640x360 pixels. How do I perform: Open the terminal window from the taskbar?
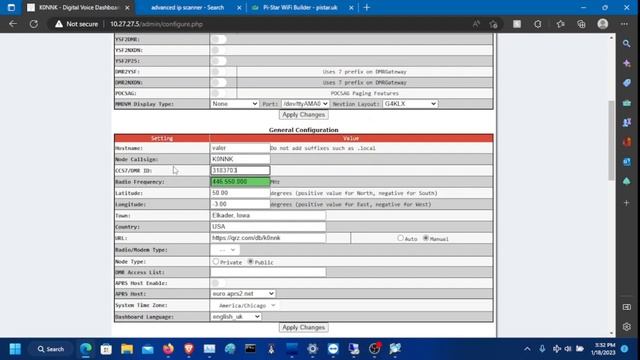[x=251, y=349]
